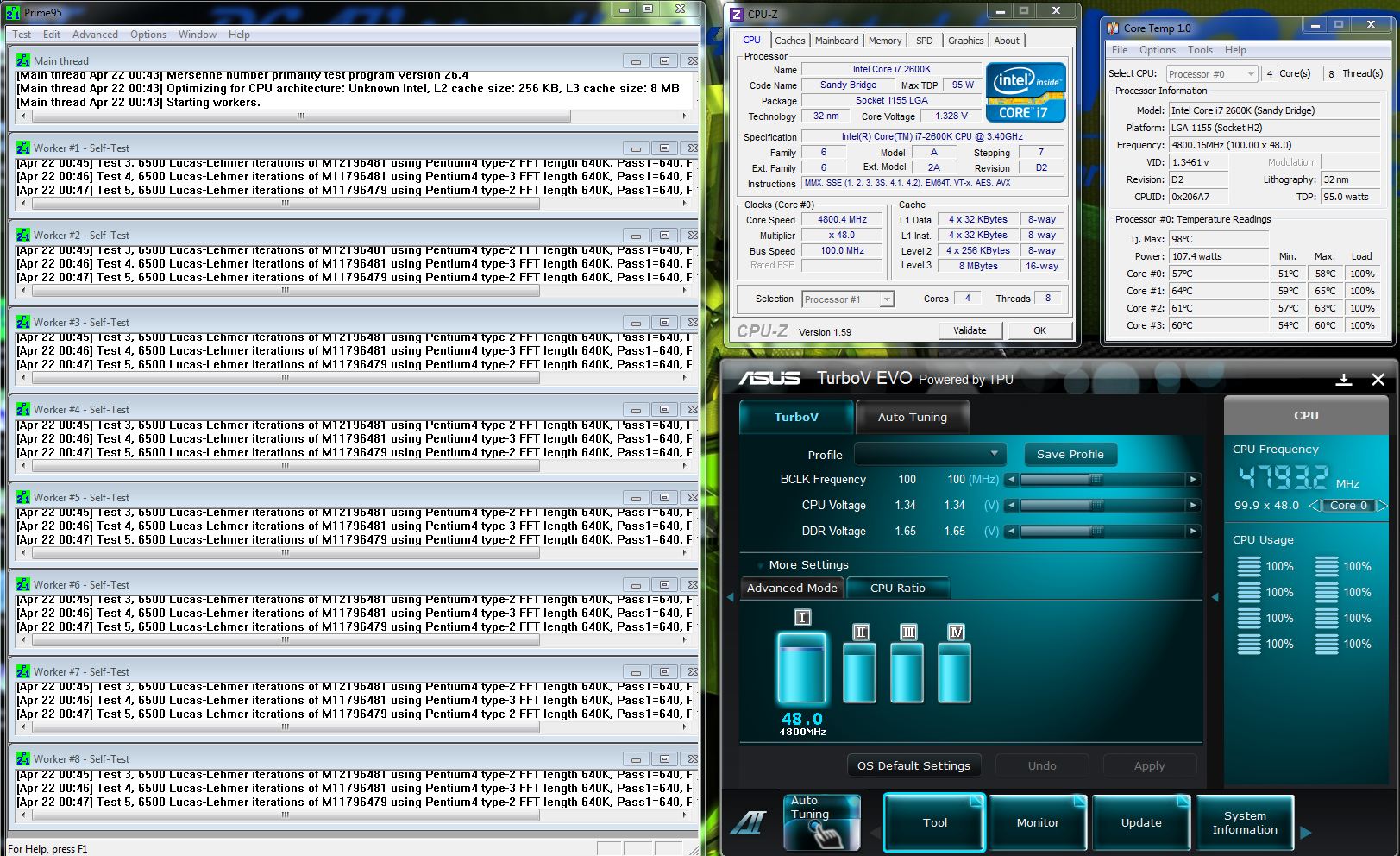Click the Auto Tuning hand icon button
Image resolution: width=1400 pixels, height=856 pixels.
coord(822,822)
